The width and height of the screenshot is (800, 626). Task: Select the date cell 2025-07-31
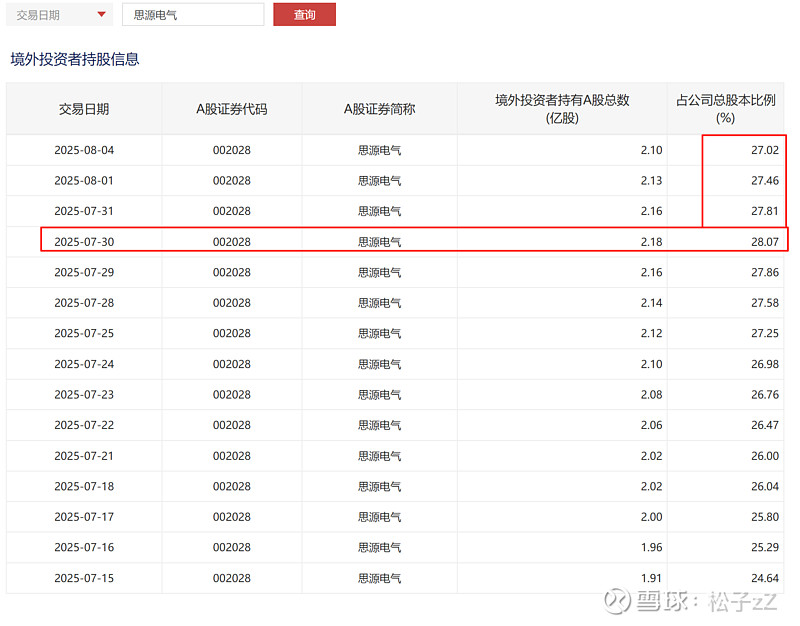(x=84, y=211)
